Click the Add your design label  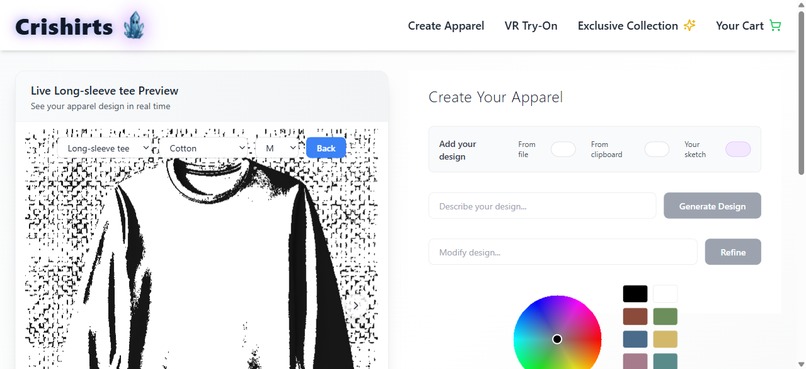[x=457, y=150]
